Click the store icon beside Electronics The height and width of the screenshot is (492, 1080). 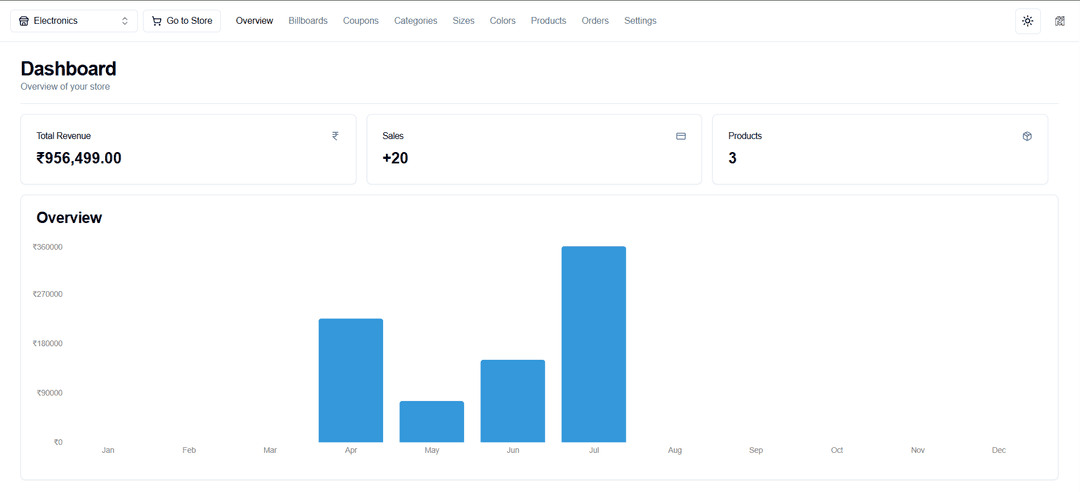point(24,21)
